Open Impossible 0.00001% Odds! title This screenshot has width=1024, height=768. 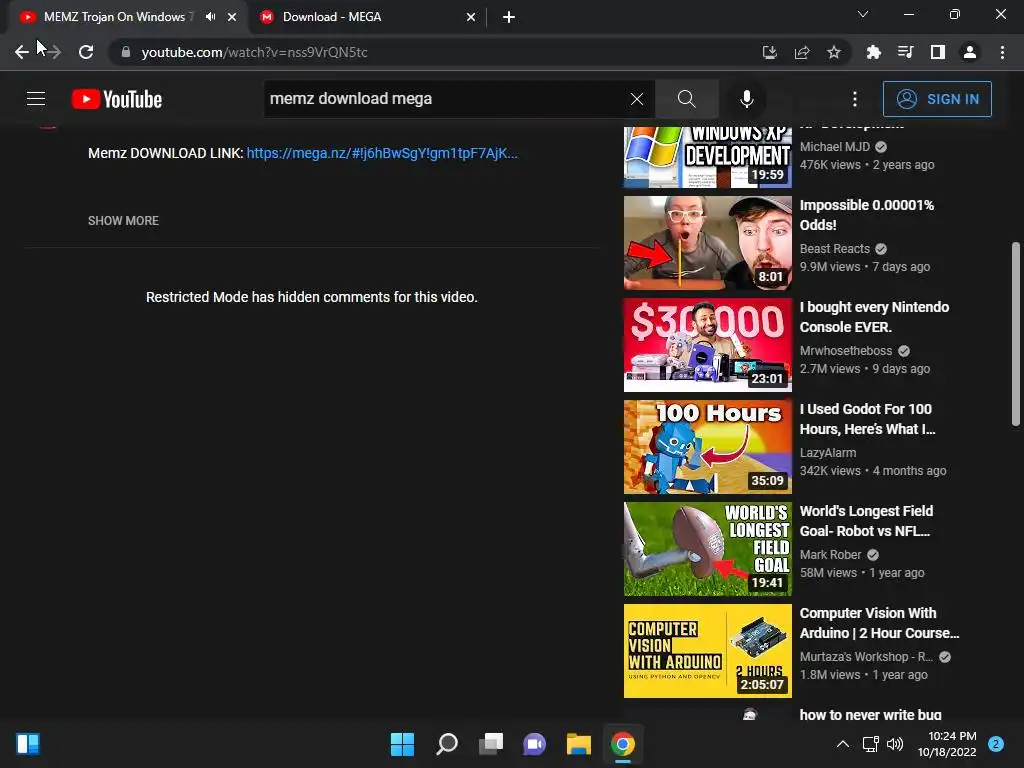coord(867,215)
